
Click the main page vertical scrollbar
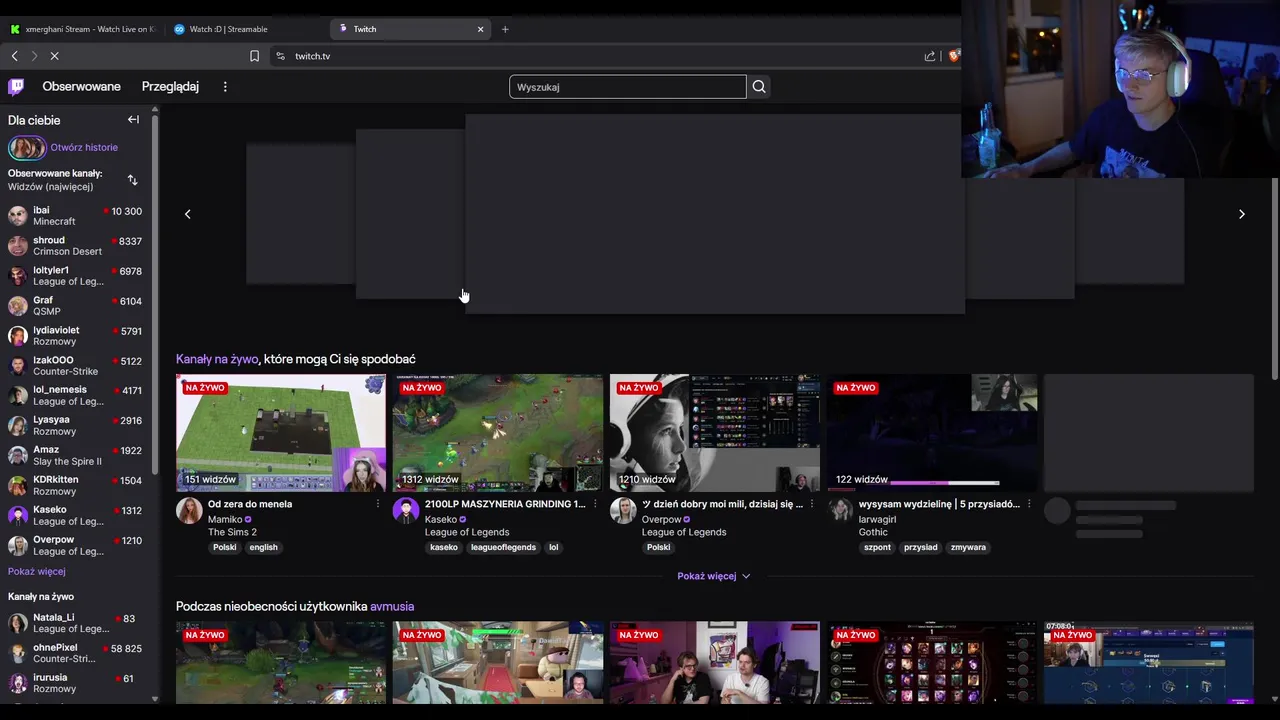pyautogui.click(x=1275, y=280)
